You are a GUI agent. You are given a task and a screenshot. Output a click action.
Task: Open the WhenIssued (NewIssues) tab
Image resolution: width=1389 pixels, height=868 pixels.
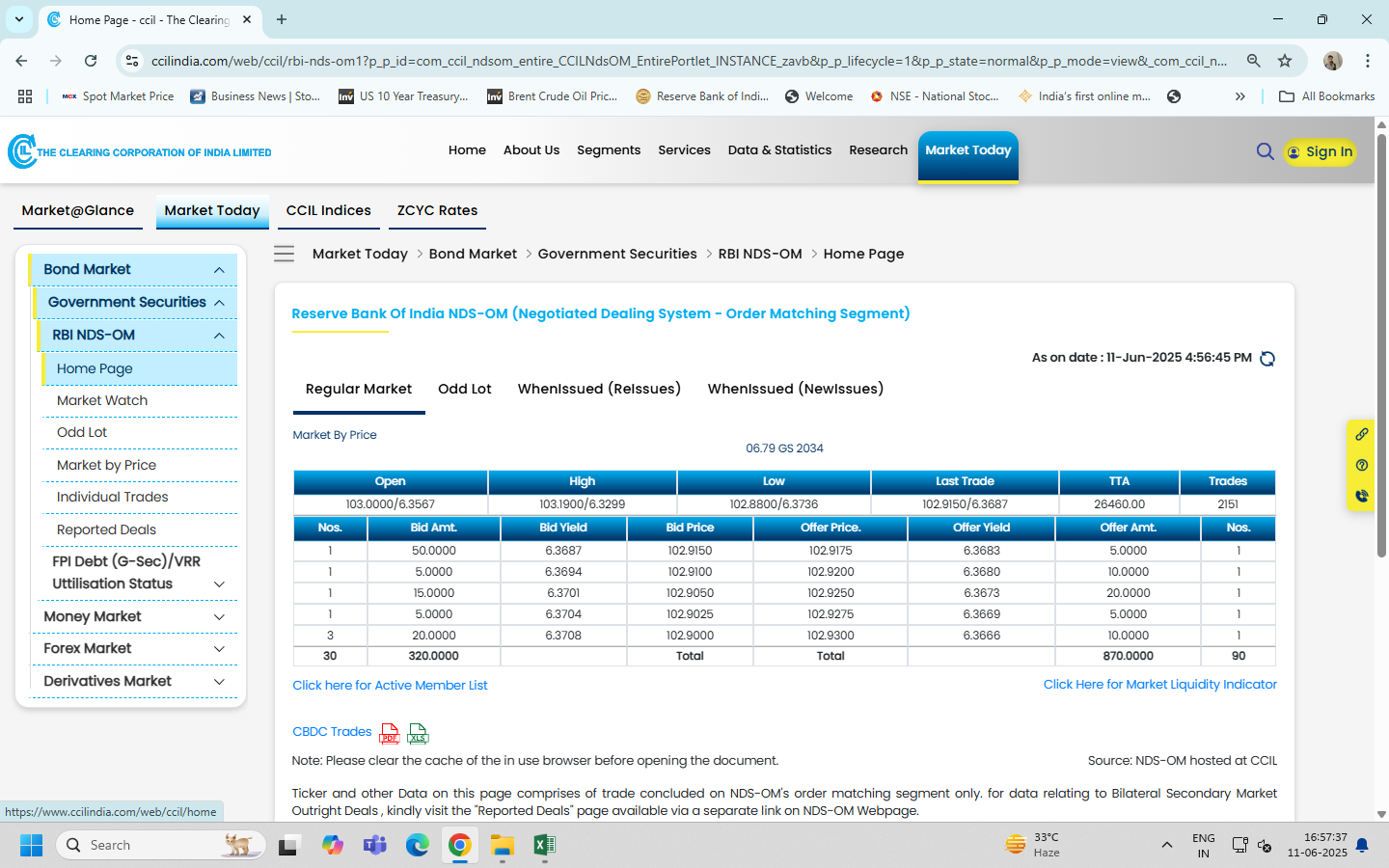click(795, 389)
